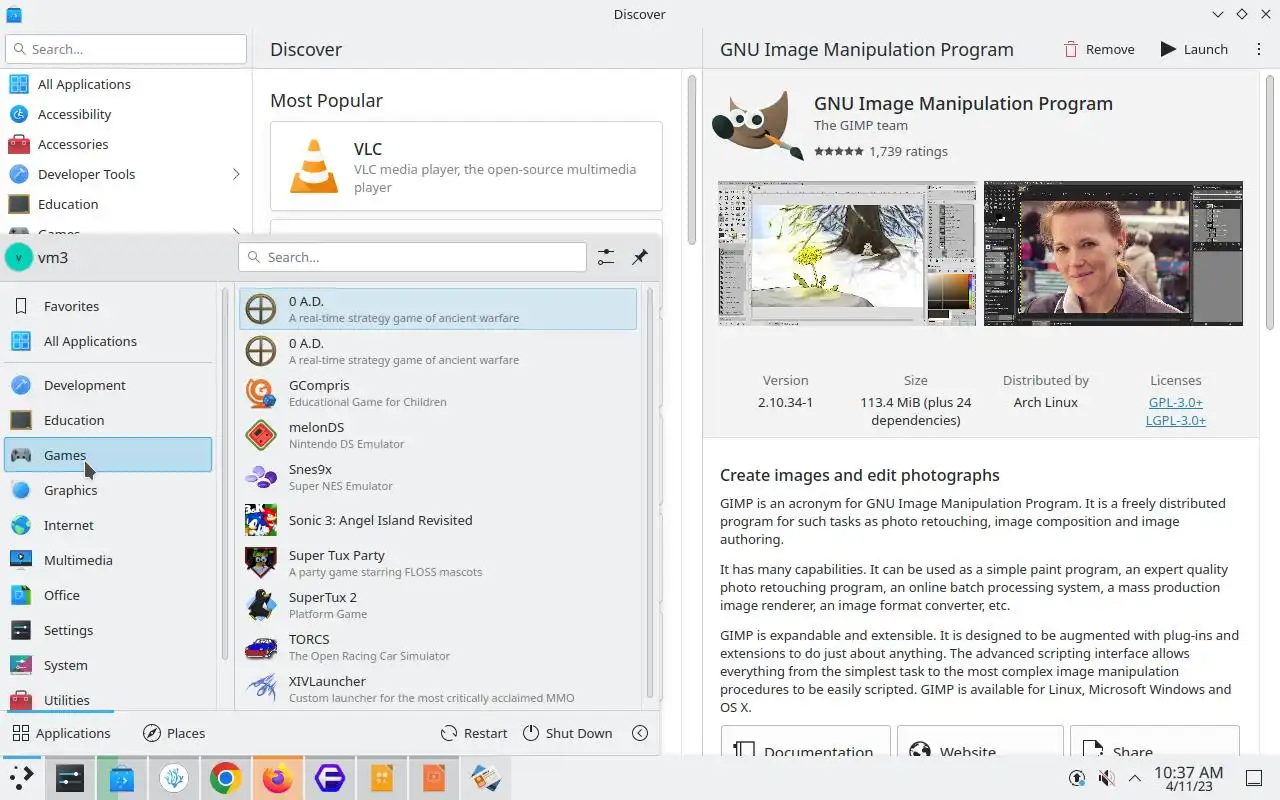The height and width of the screenshot is (800, 1280).
Task: Select All Applications in Discover sidebar
Action: (x=126, y=84)
